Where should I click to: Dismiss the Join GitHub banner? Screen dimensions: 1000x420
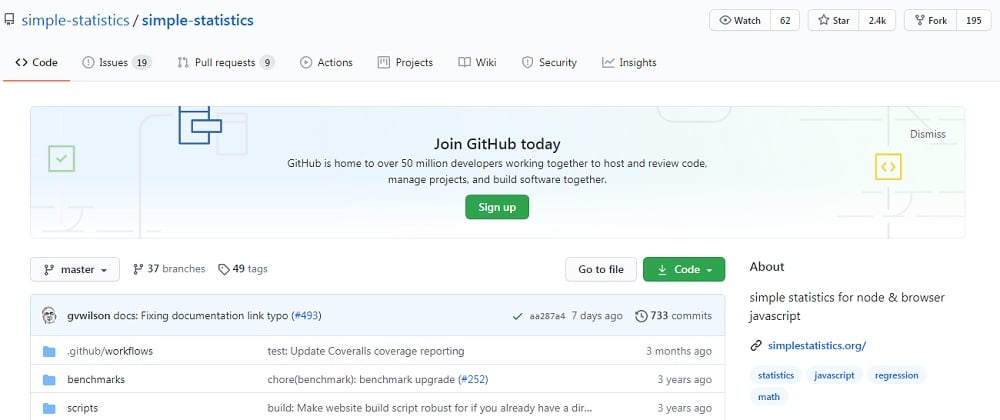[927, 134]
